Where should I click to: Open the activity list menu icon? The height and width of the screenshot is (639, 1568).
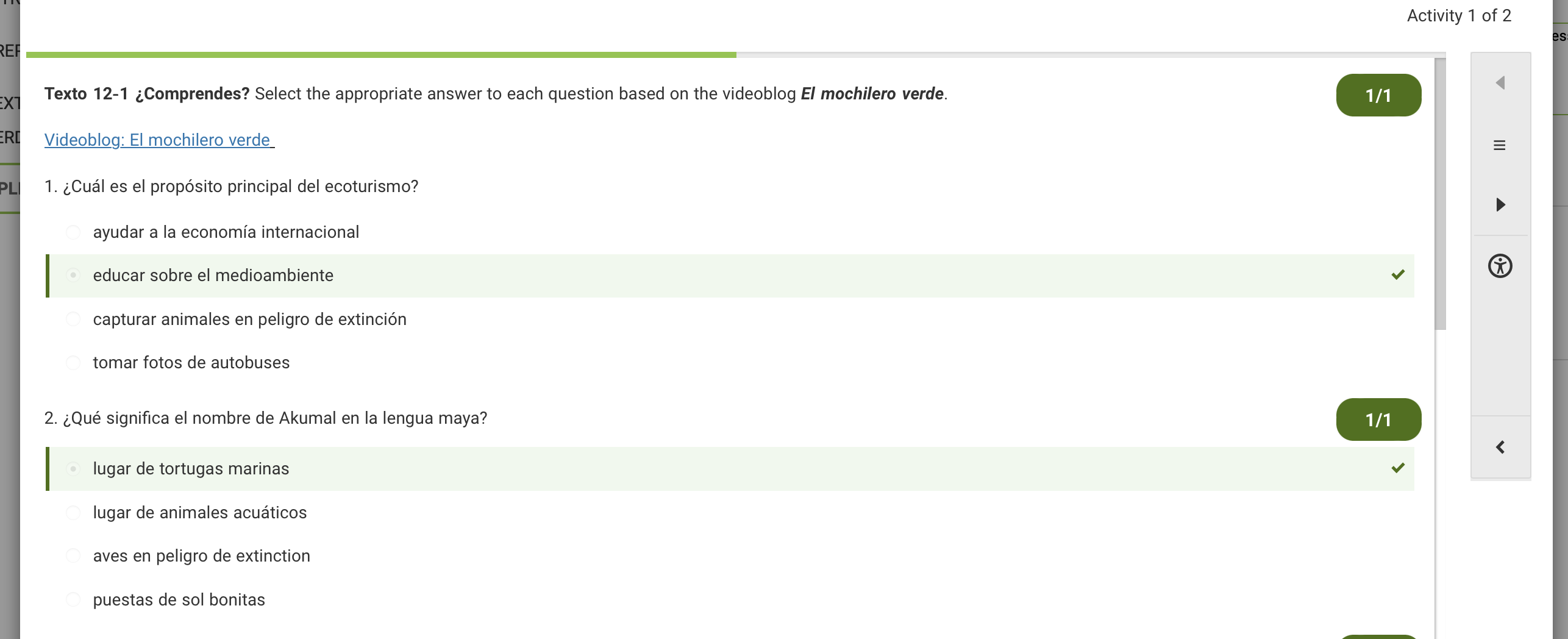[x=1500, y=145]
